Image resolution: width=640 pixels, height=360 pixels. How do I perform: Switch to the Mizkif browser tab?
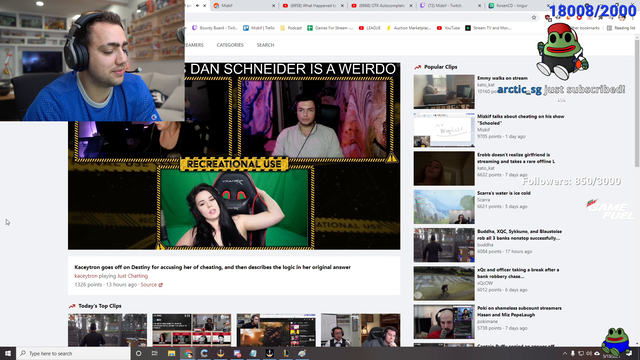click(x=244, y=6)
